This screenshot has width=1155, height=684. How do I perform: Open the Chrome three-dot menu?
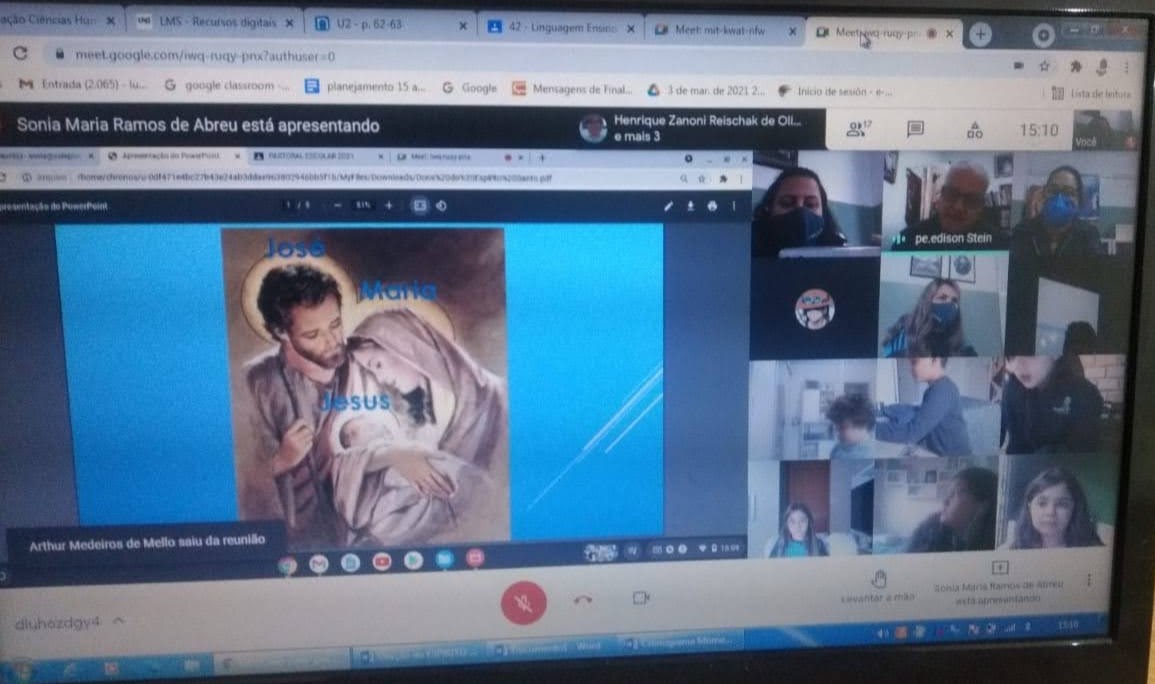1126,68
